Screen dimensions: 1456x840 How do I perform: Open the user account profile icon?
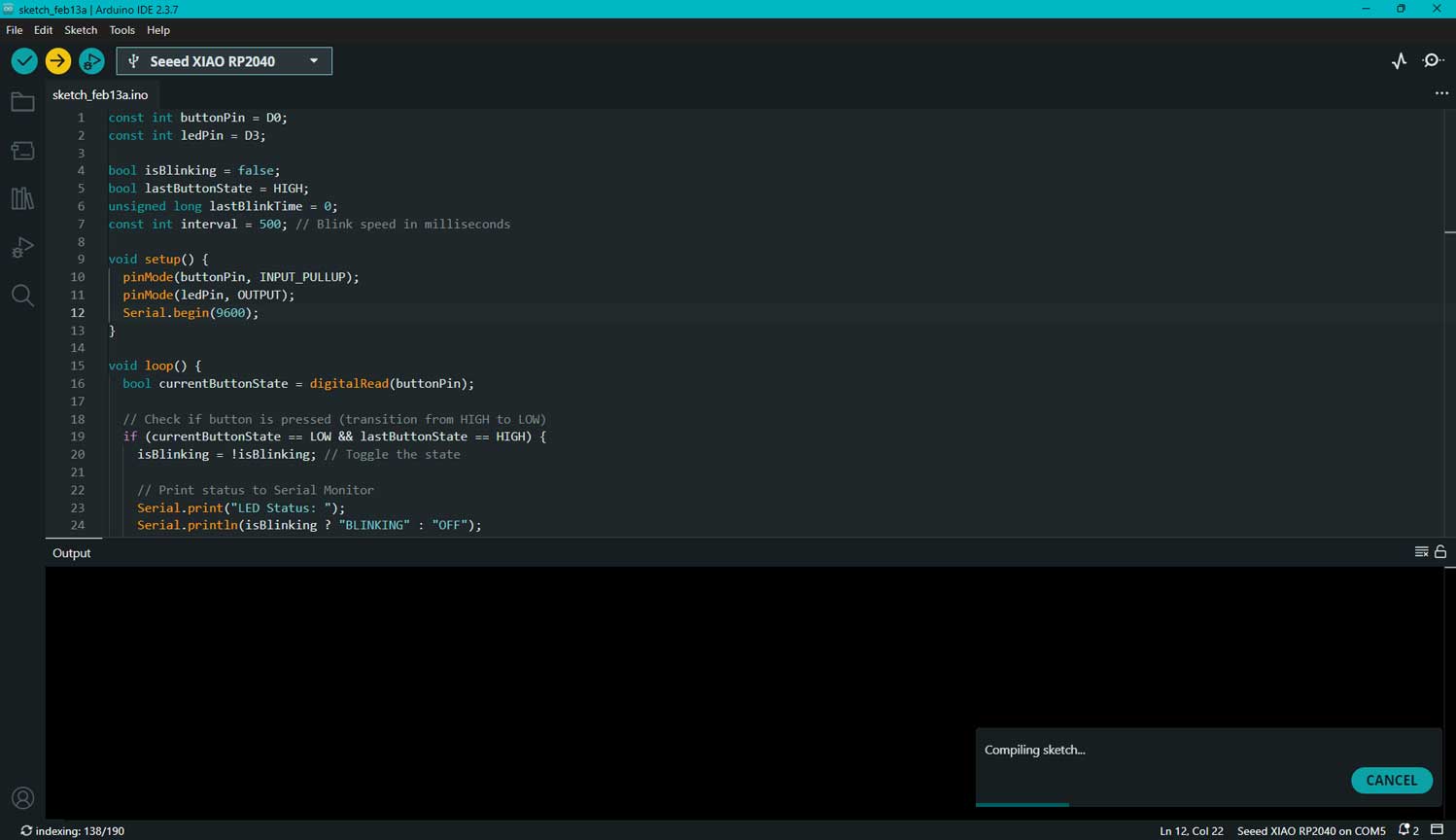tap(22, 798)
